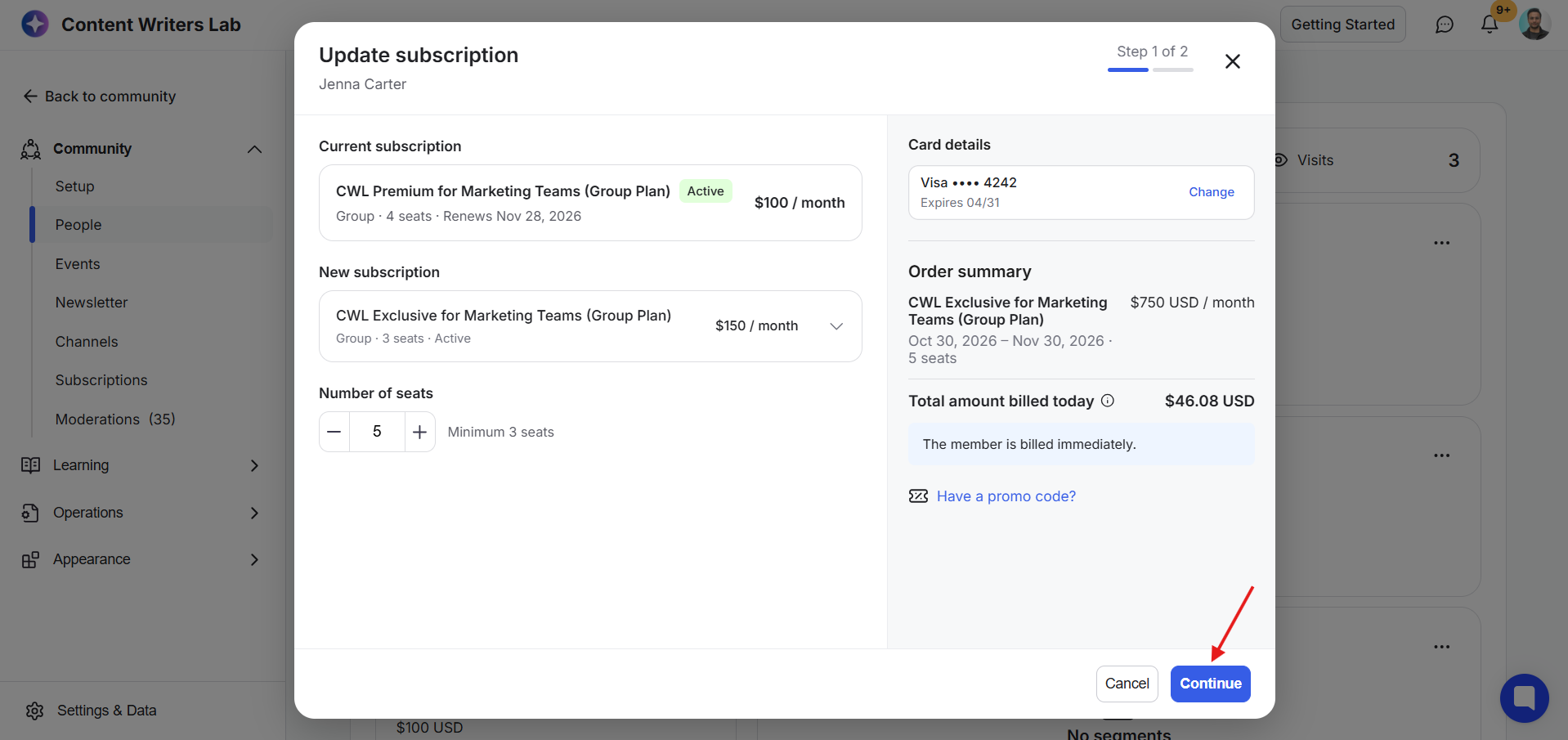
Task: Click the Back to community link text
Action: [x=110, y=96]
